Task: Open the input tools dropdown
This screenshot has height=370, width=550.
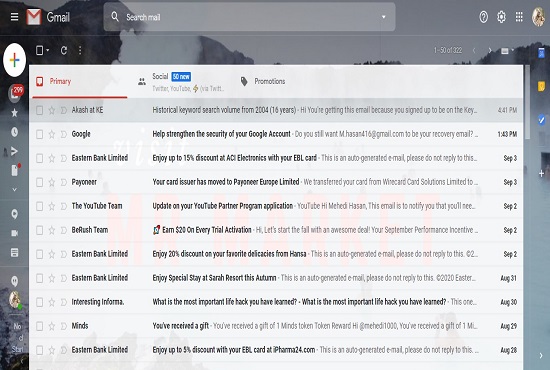Action: [x=507, y=51]
